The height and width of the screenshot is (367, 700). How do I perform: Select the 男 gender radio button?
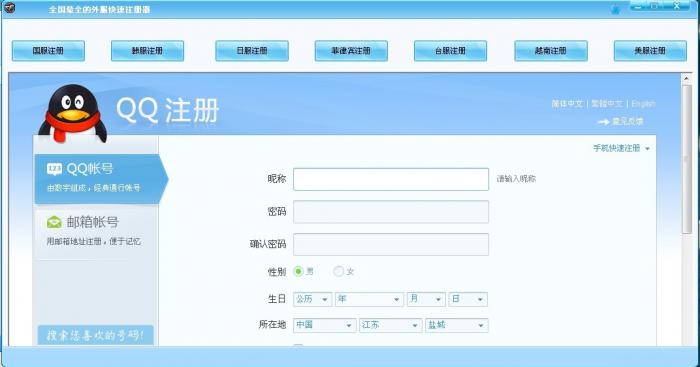click(298, 271)
